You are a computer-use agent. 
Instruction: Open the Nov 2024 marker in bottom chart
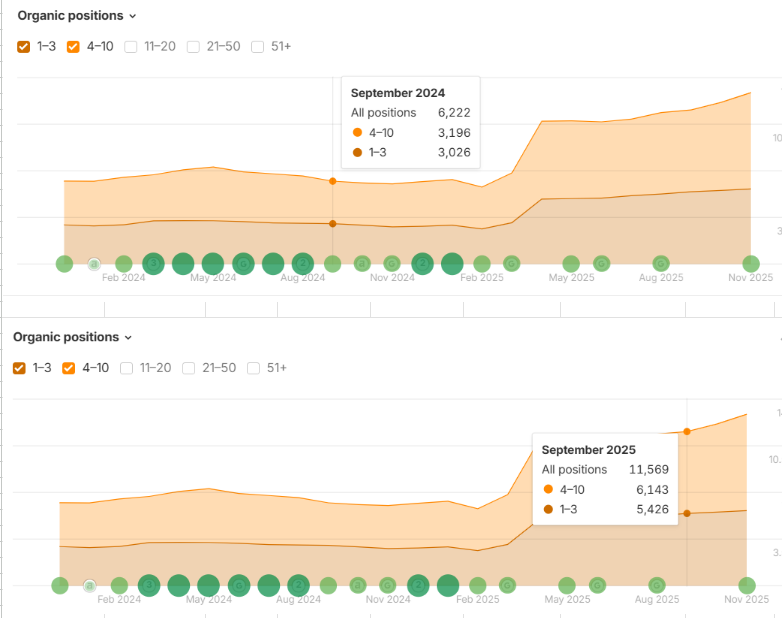pyautogui.click(x=388, y=585)
